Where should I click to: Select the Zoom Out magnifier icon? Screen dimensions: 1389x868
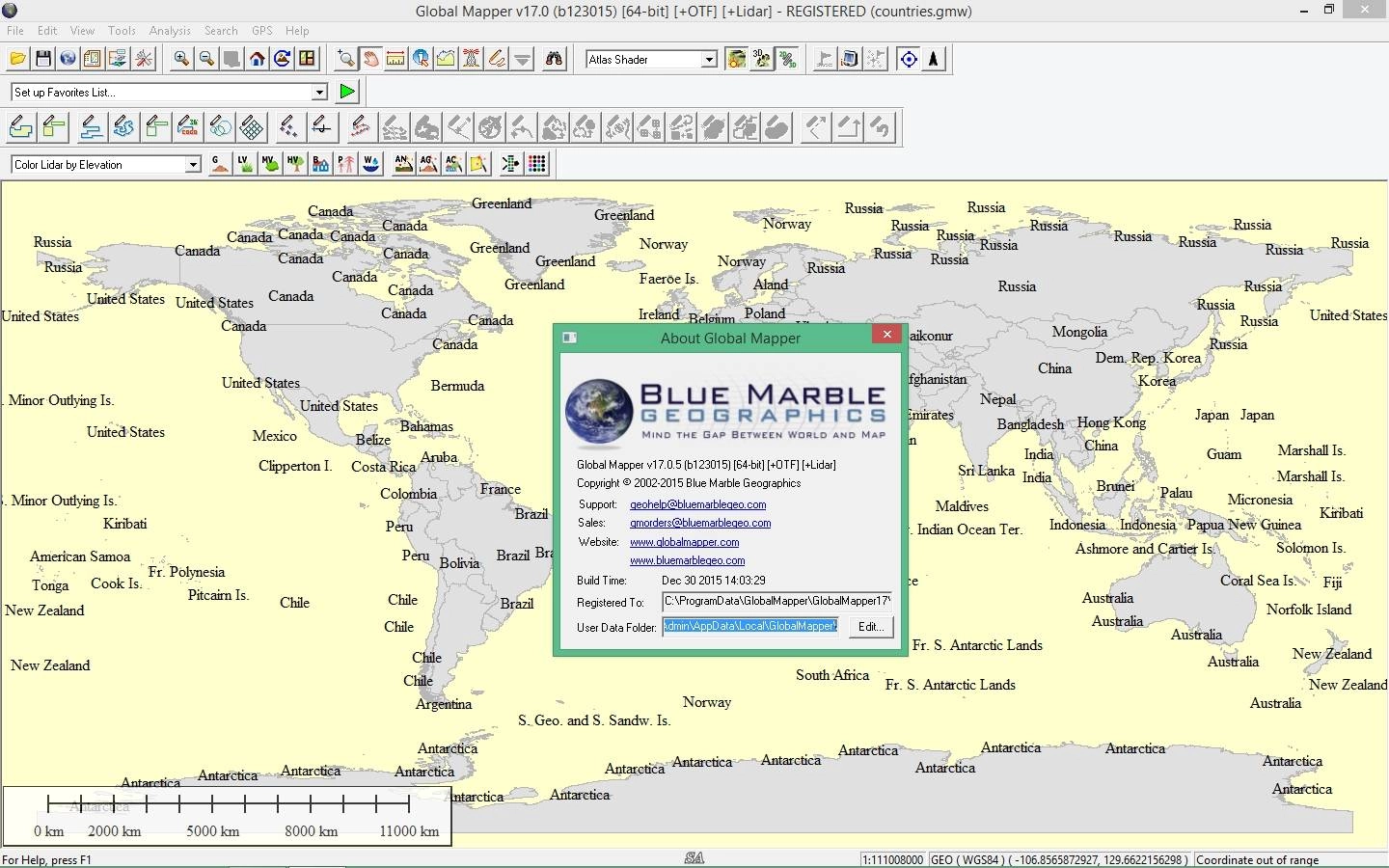point(206,59)
